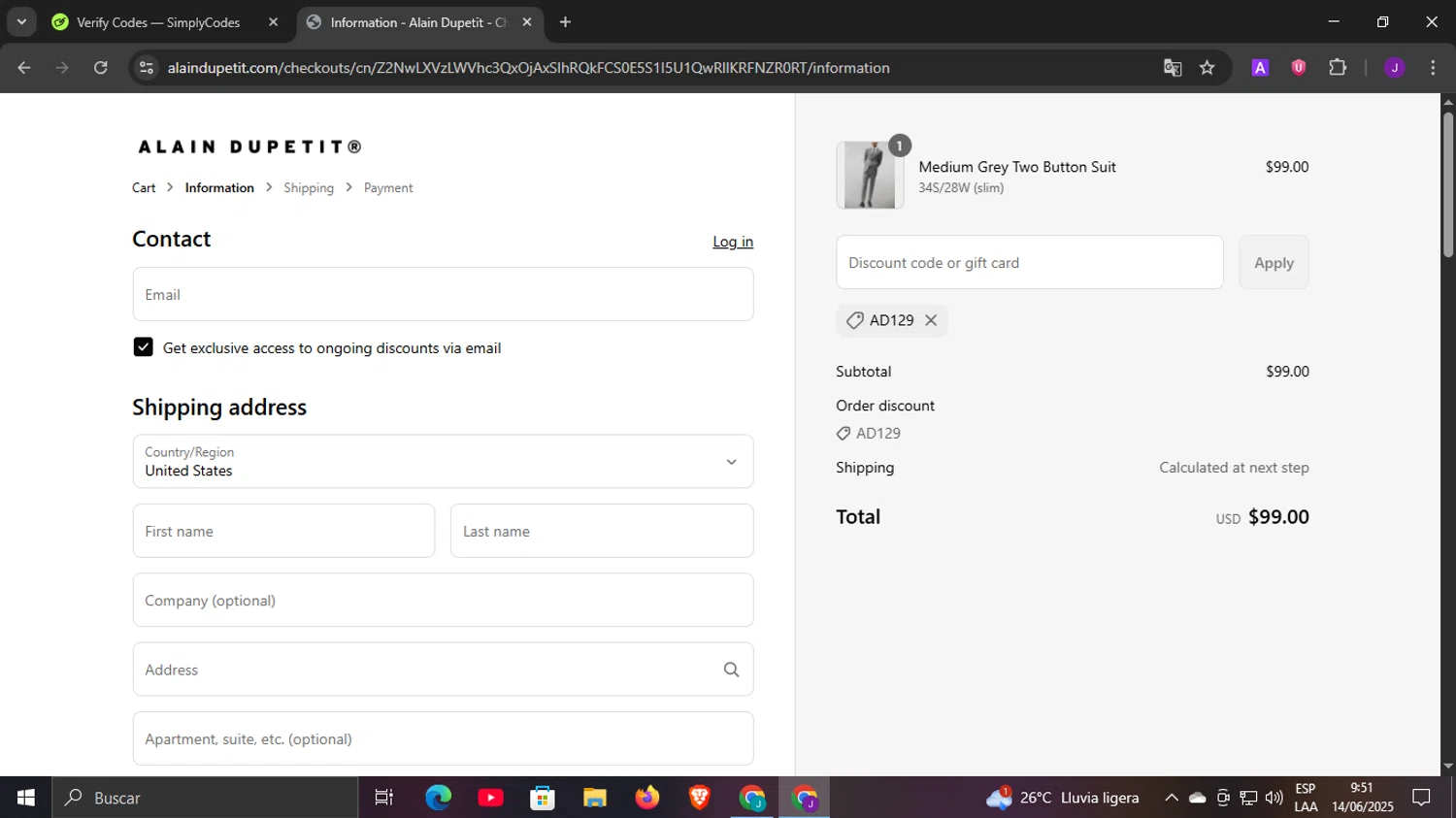Viewport: 1456px width, 818px height.
Task: Go to Cart breadcrumb
Action: [144, 188]
